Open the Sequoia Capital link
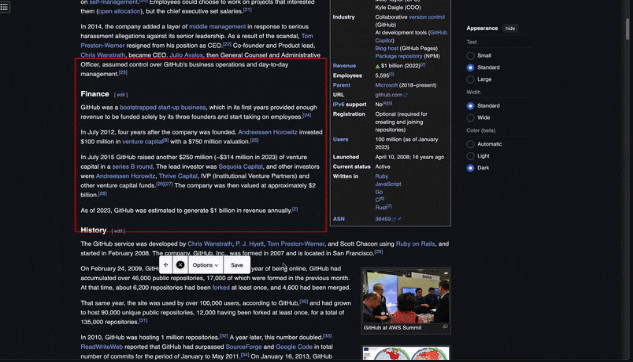633x362 pixels. [241, 167]
